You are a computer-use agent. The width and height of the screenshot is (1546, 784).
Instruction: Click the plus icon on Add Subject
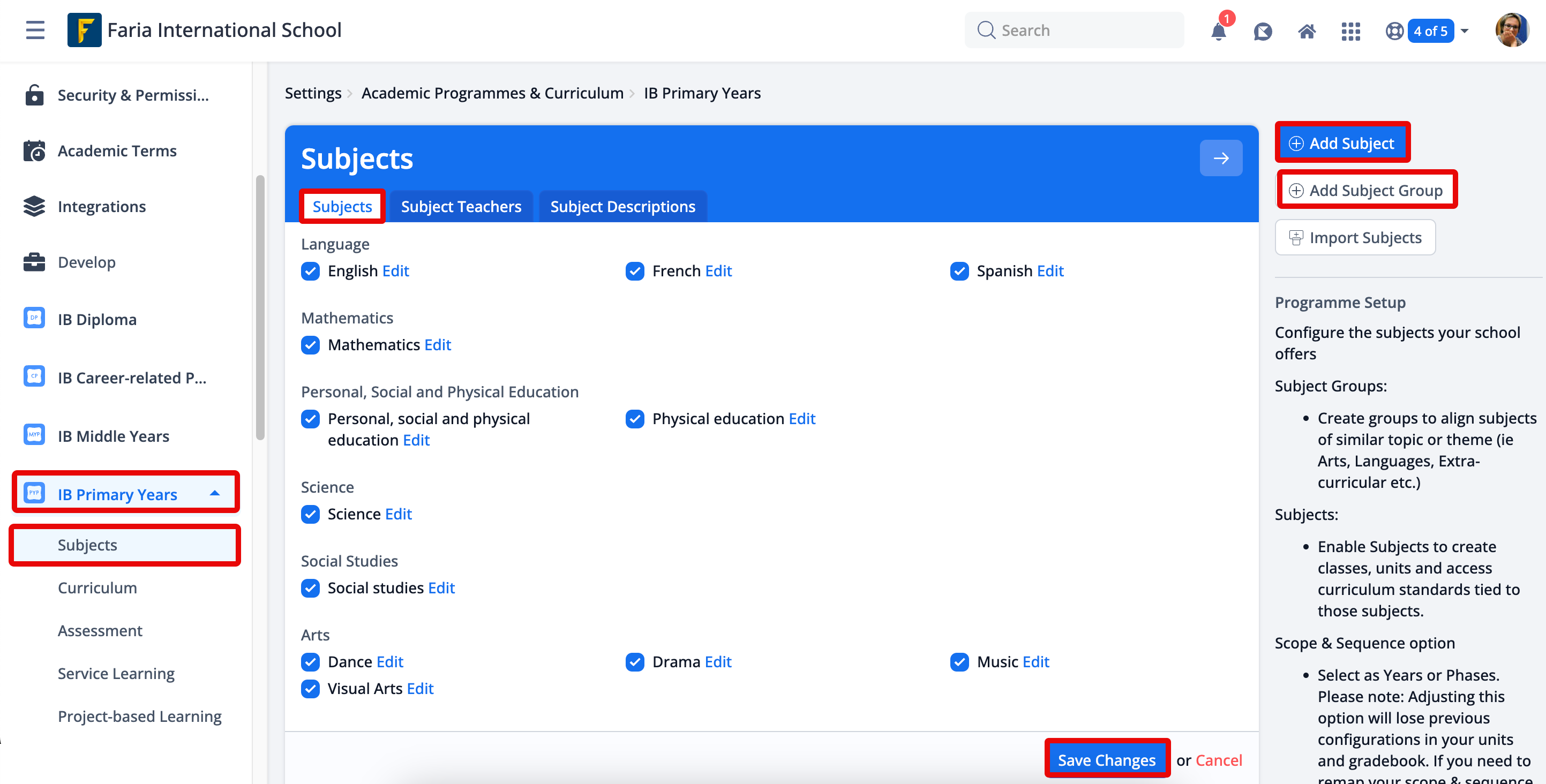tap(1296, 144)
